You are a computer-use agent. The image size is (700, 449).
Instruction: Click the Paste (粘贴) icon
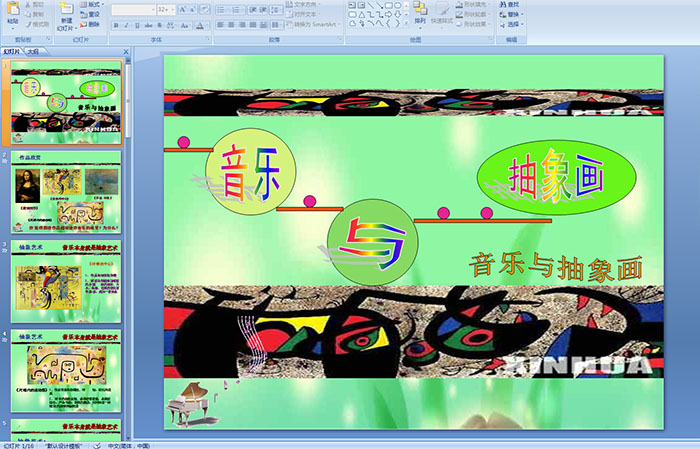pyautogui.click(x=13, y=8)
